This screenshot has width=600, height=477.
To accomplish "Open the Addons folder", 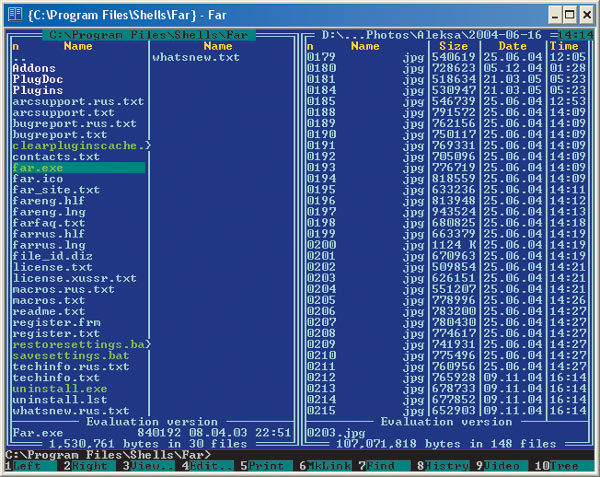I will 34,68.
